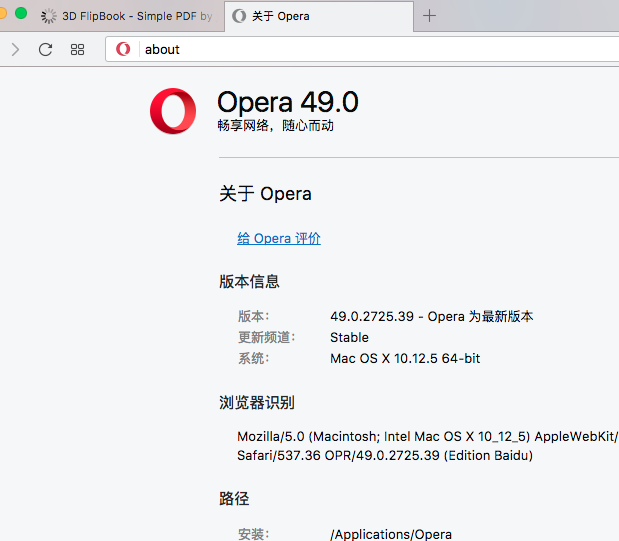Click the 版本: label
The height and width of the screenshot is (541, 619).
(x=253, y=316)
